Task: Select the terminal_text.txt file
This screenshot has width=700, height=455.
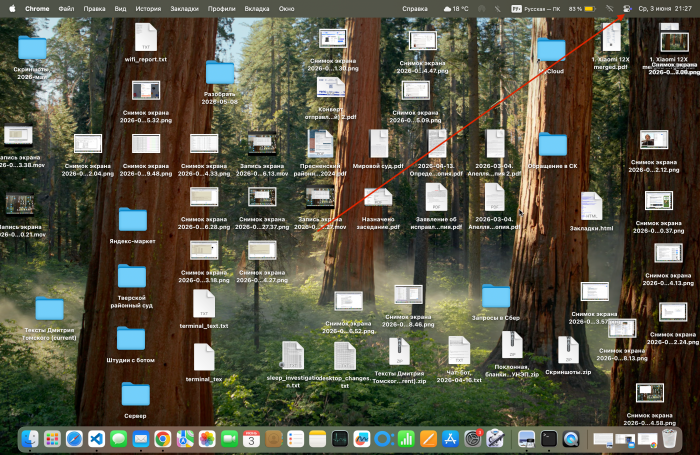Action: (204, 309)
